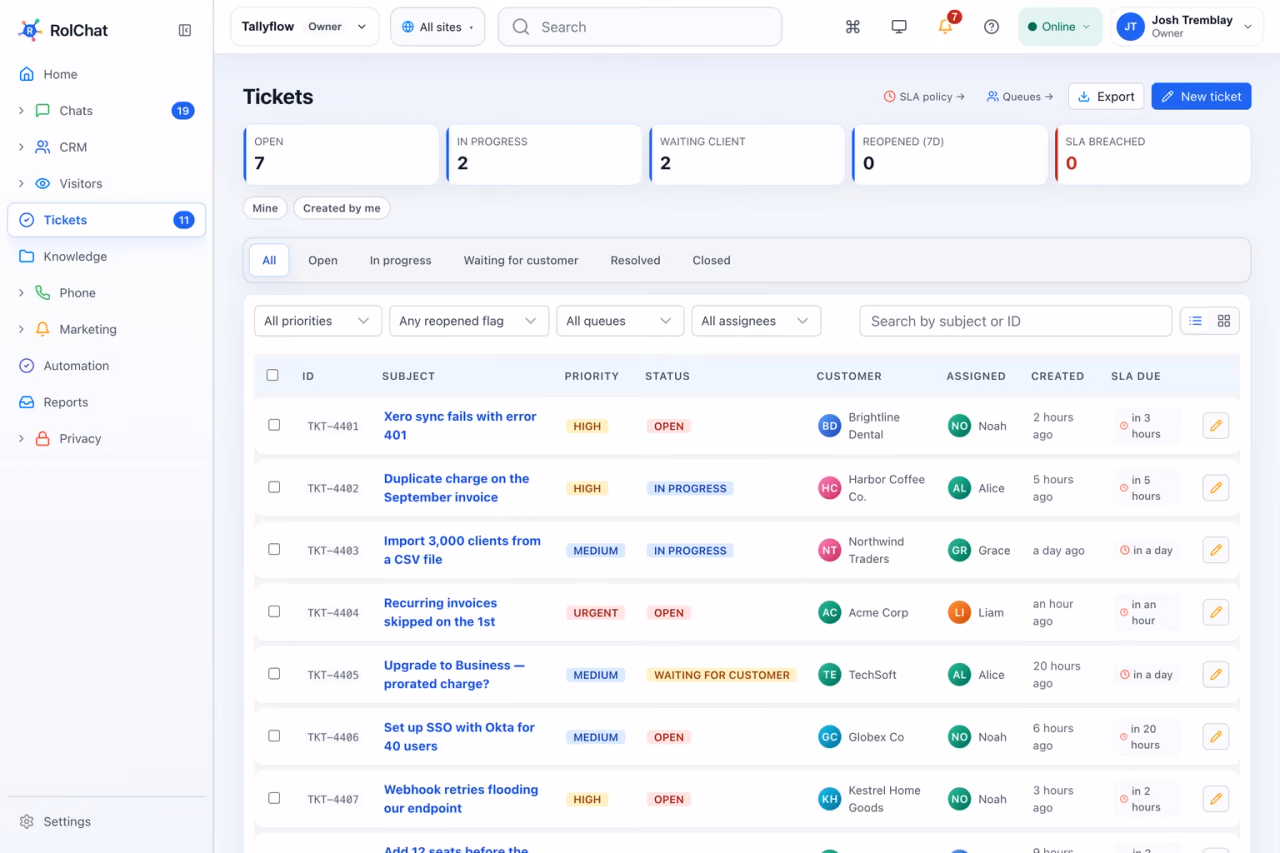Viewport: 1280px width, 853px height.
Task: Click the monitor display icon in header
Action: pyautogui.click(x=899, y=27)
